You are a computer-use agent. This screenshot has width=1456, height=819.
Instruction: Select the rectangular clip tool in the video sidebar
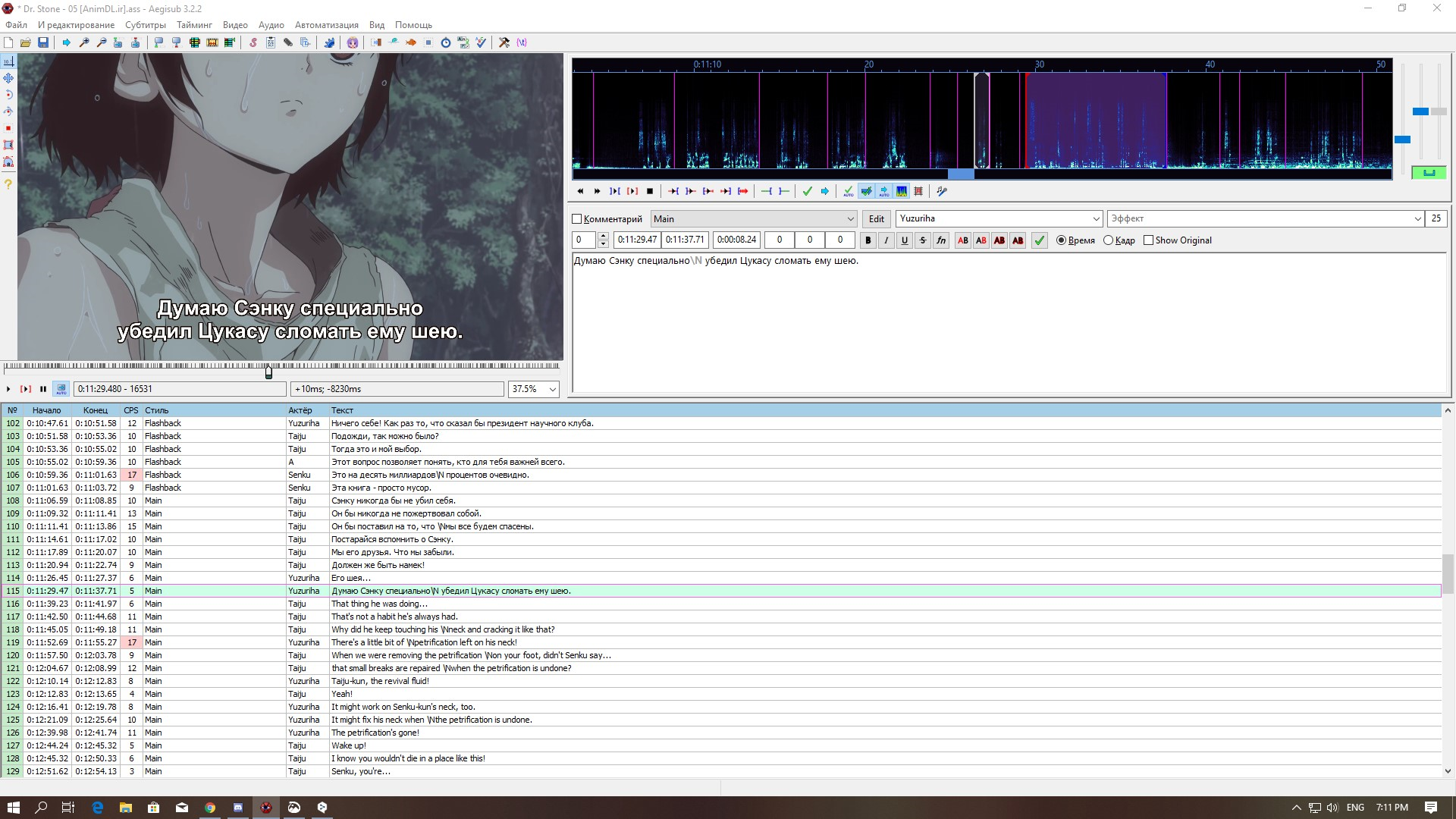[x=8, y=145]
